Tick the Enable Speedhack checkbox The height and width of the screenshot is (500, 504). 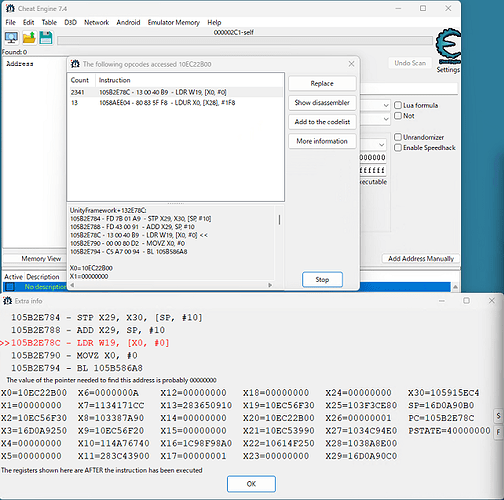(x=398, y=148)
